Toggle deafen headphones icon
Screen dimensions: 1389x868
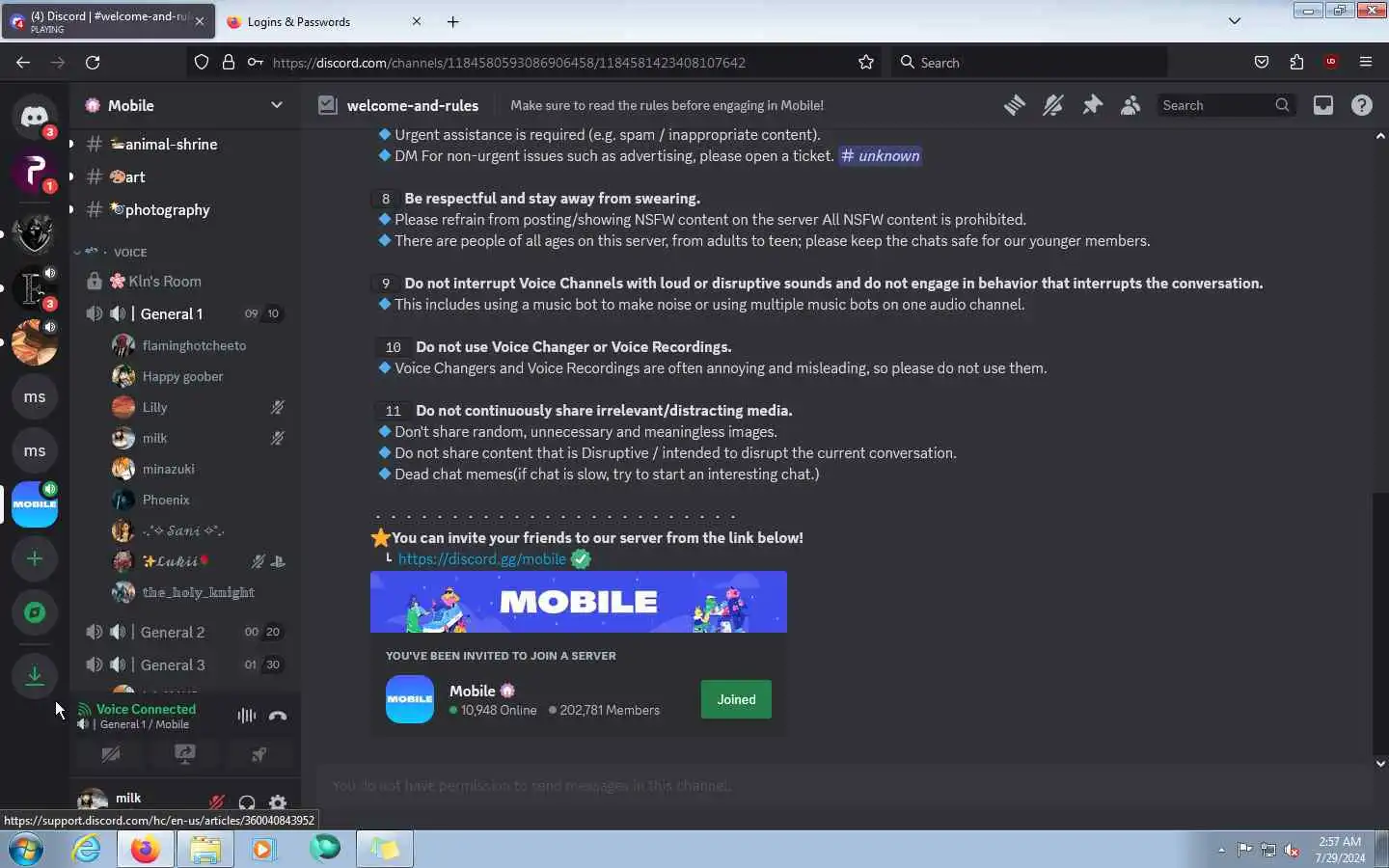247,802
